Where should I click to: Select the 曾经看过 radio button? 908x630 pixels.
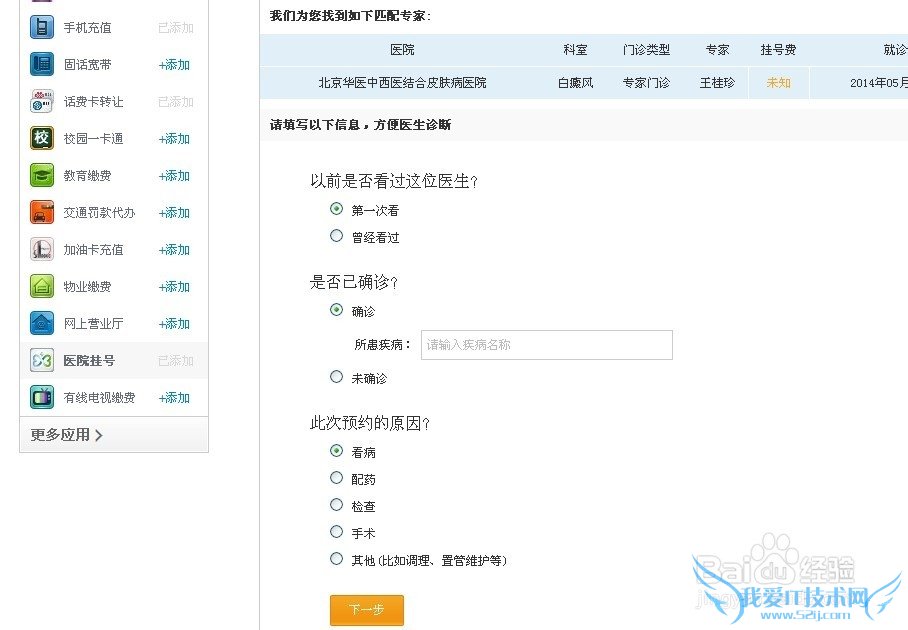pos(336,236)
